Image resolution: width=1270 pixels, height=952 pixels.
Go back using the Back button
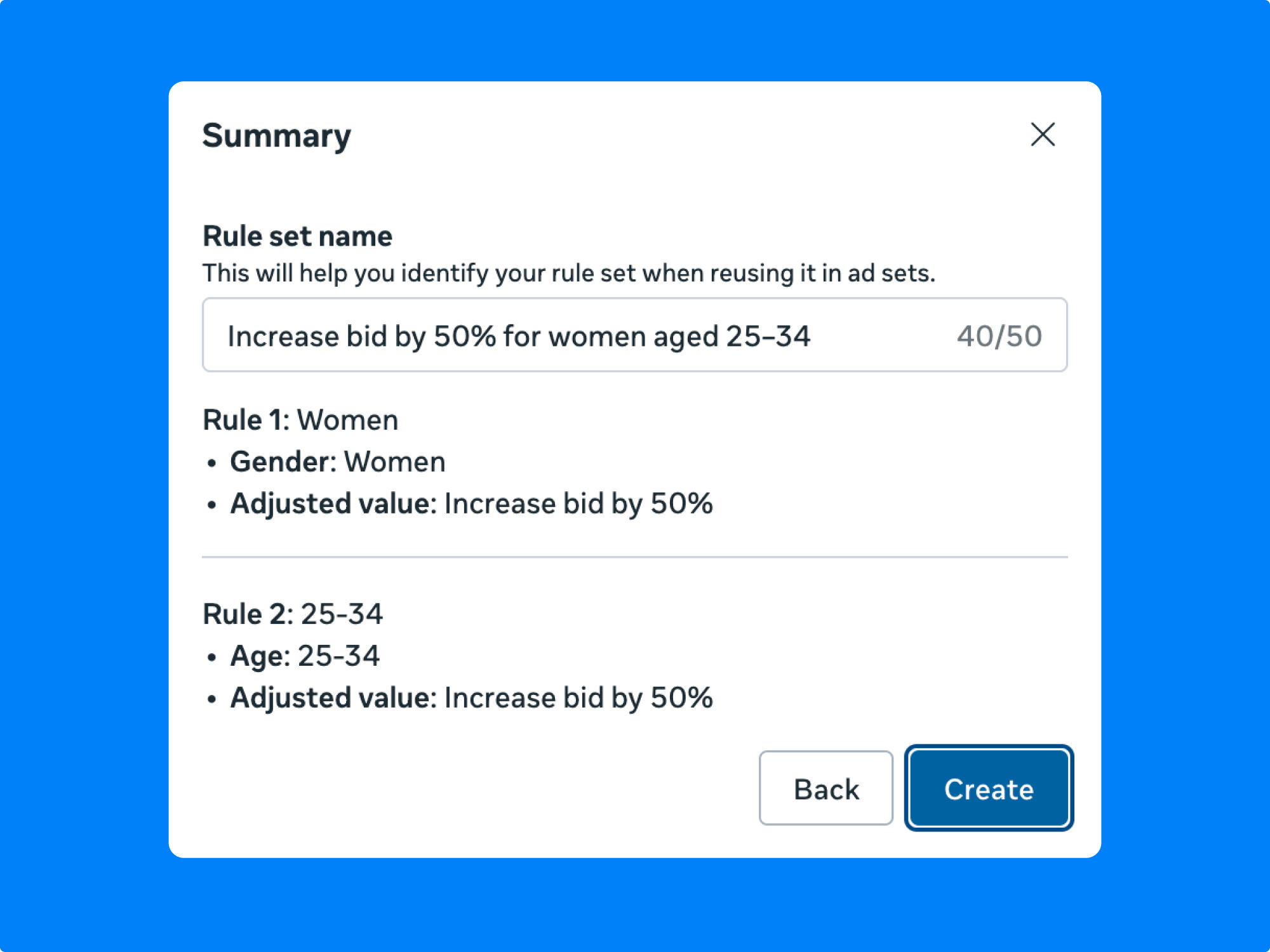[x=825, y=788]
